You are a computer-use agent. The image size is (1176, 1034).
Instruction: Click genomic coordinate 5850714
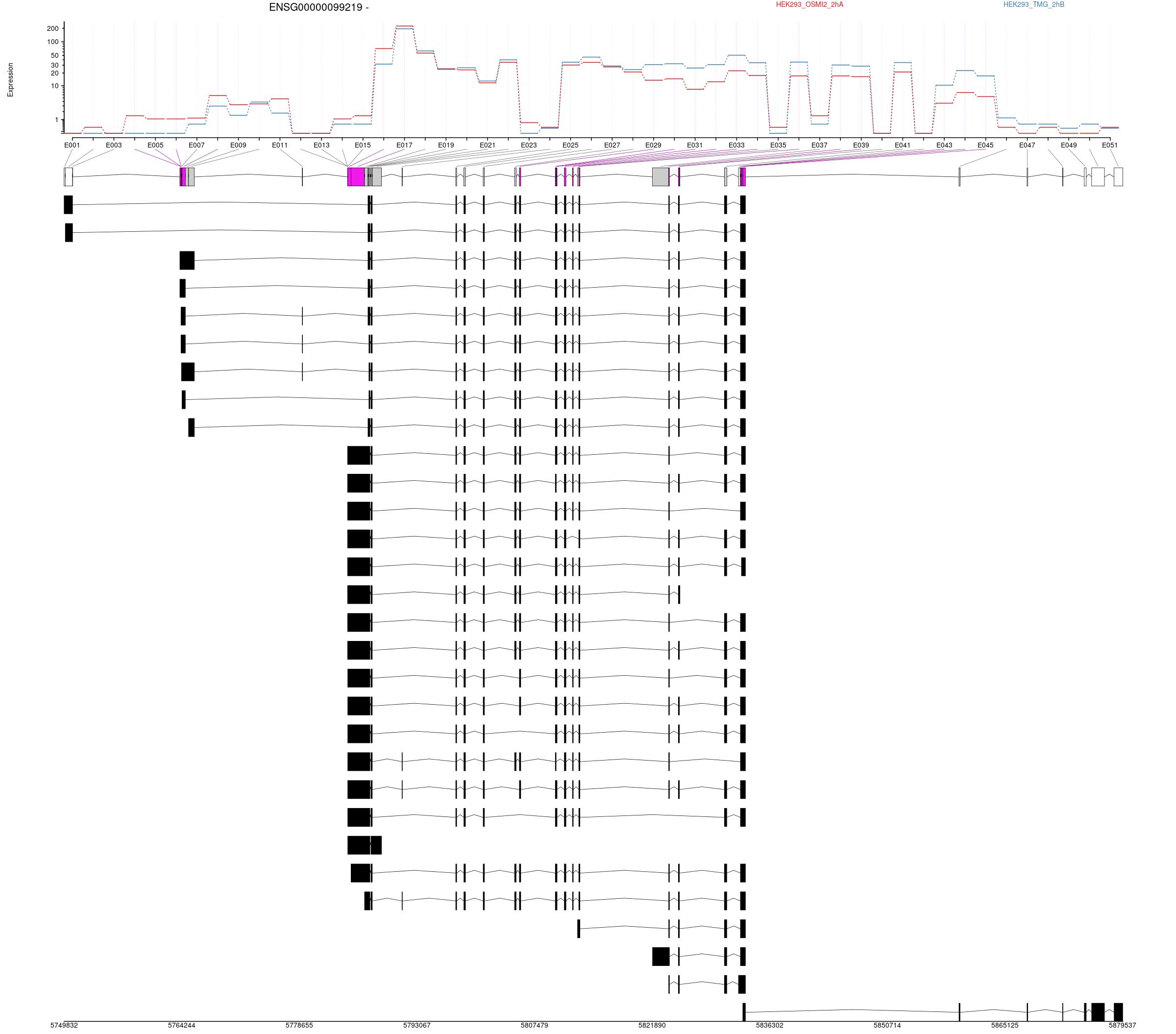[x=887, y=1025]
